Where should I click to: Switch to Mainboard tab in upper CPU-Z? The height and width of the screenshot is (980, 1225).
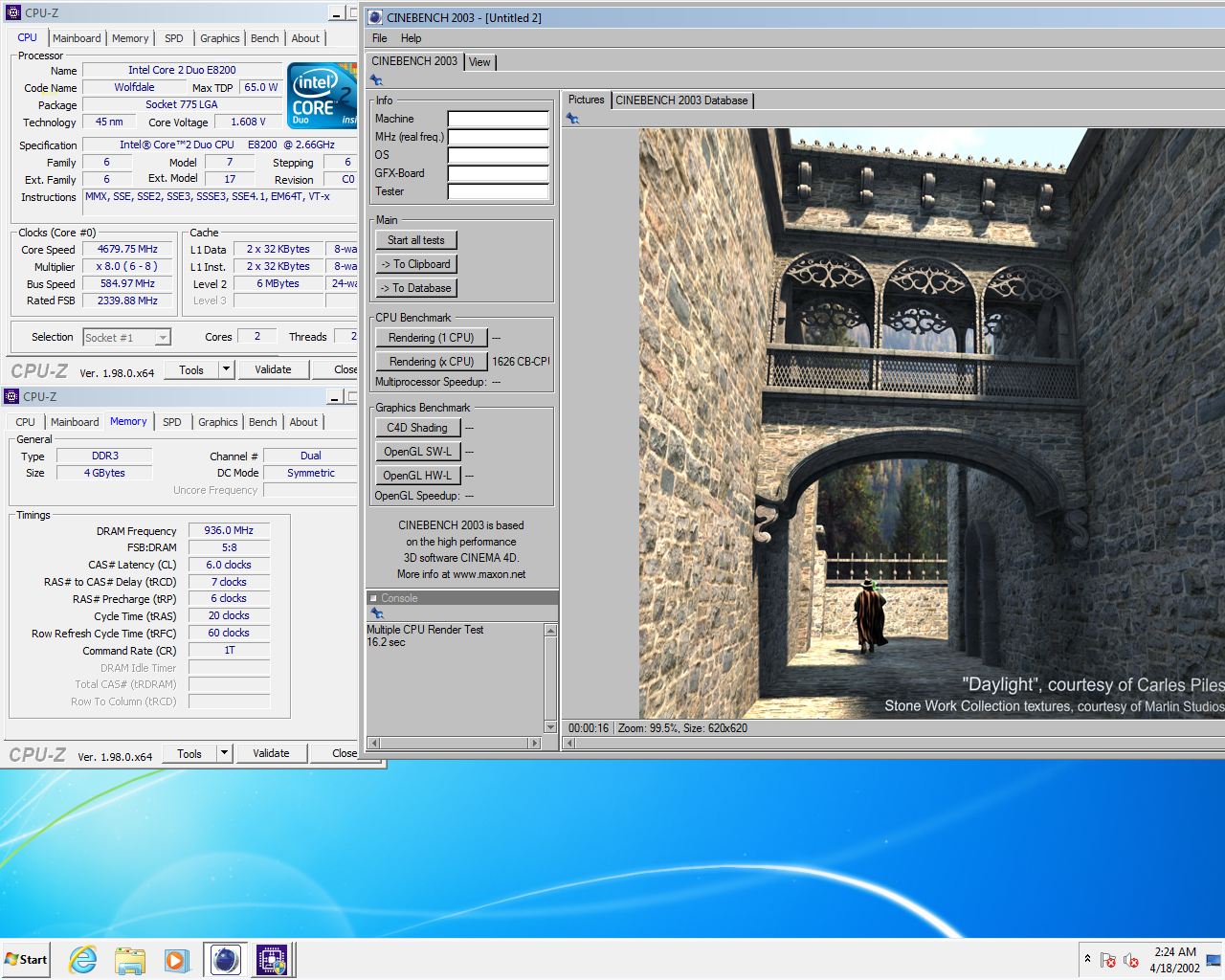pyautogui.click(x=77, y=38)
